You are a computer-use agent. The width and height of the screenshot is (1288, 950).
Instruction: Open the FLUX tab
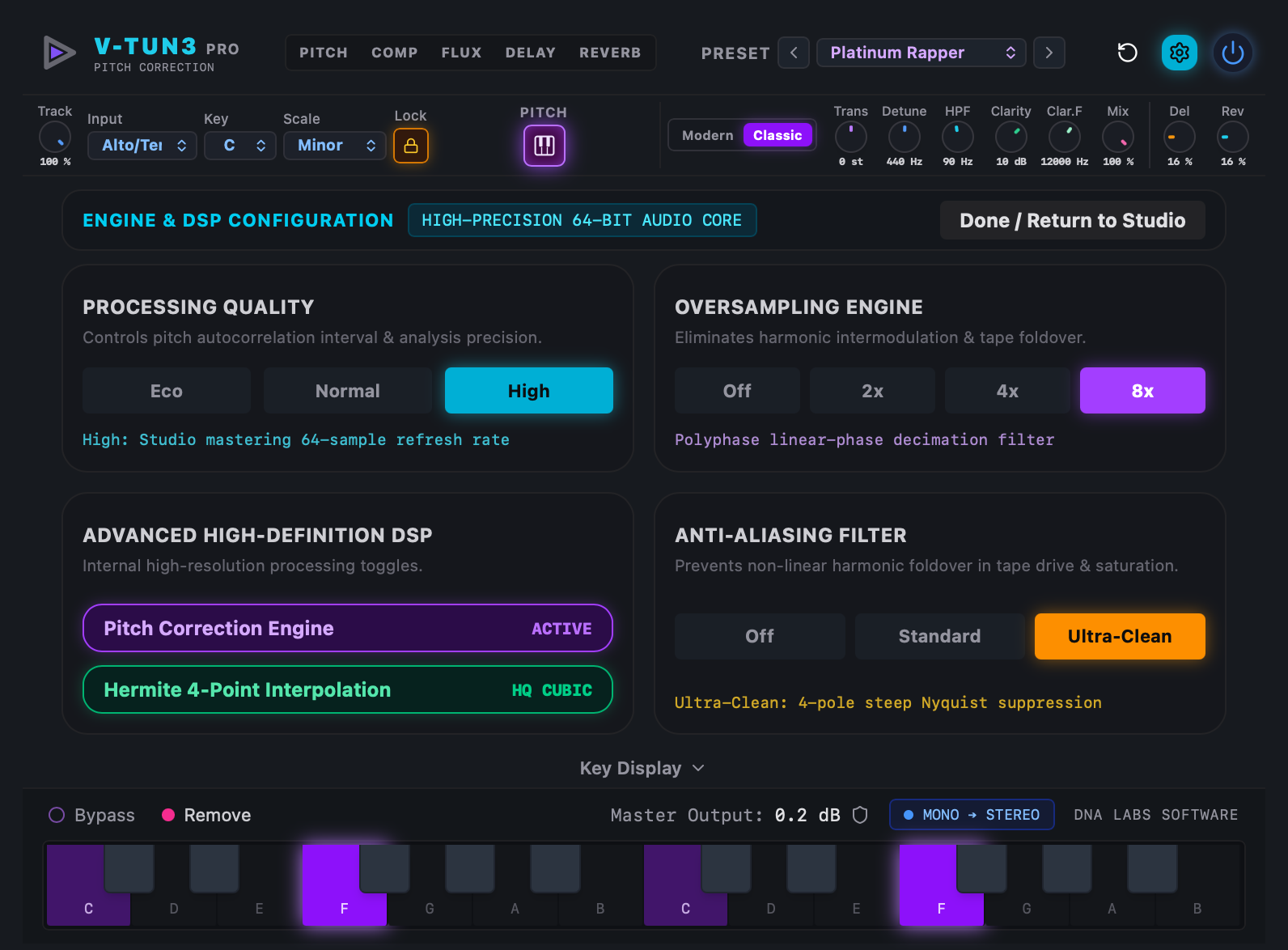[462, 53]
